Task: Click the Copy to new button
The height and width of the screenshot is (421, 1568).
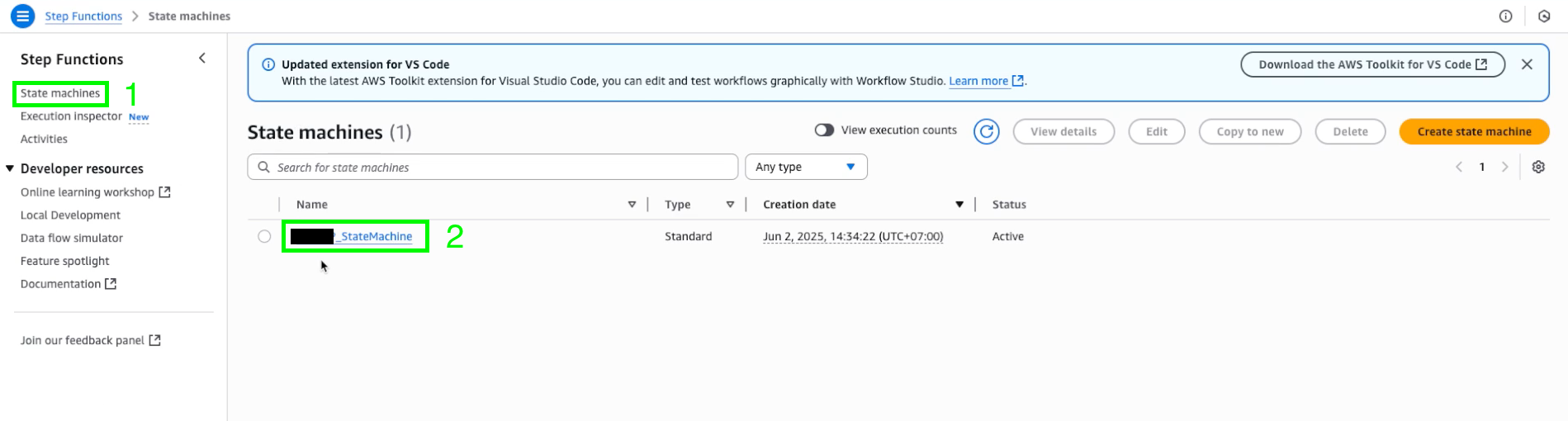Action: tap(1250, 131)
